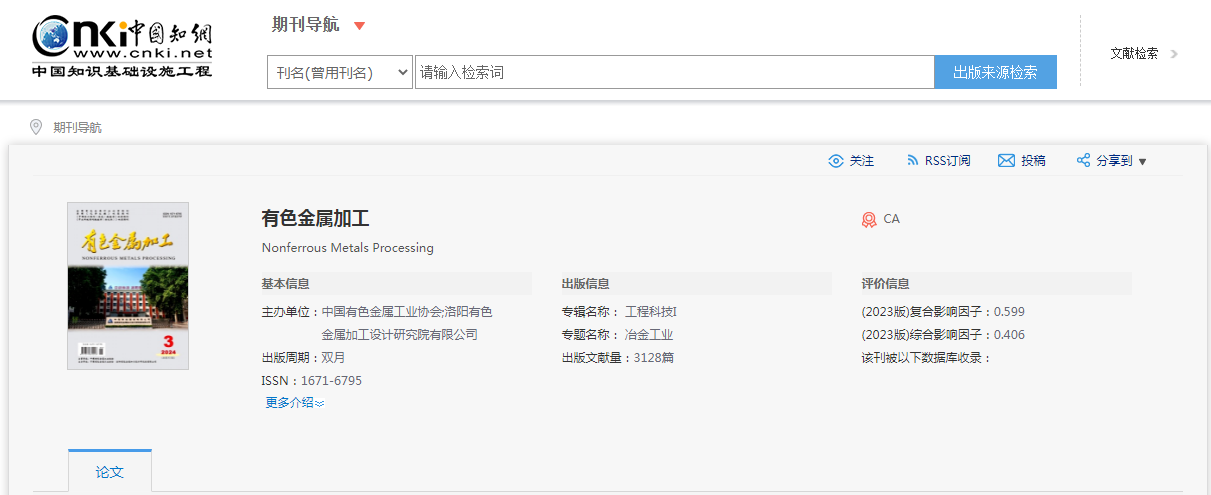Click the arrow next to 文献检索
The height and width of the screenshot is (495, 1211).
[x=1174, y=54]
